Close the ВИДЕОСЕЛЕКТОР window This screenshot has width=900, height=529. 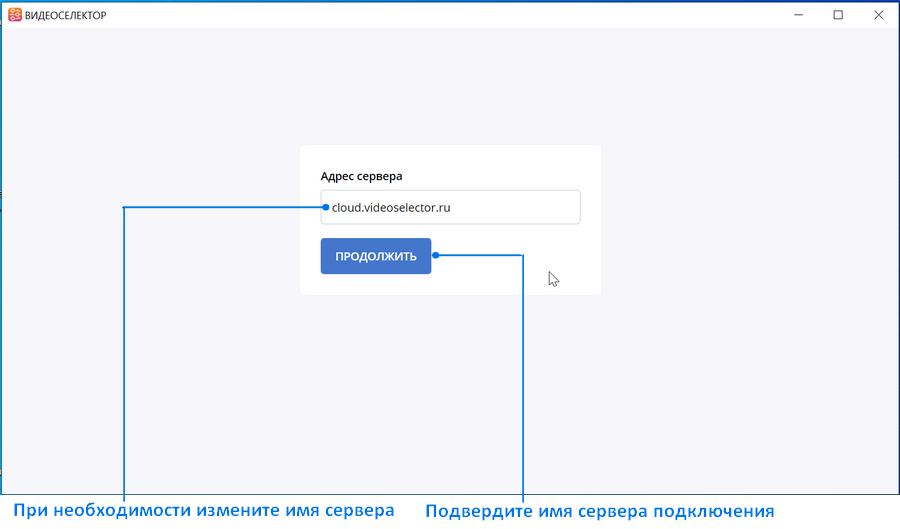(x=878, y=15)
